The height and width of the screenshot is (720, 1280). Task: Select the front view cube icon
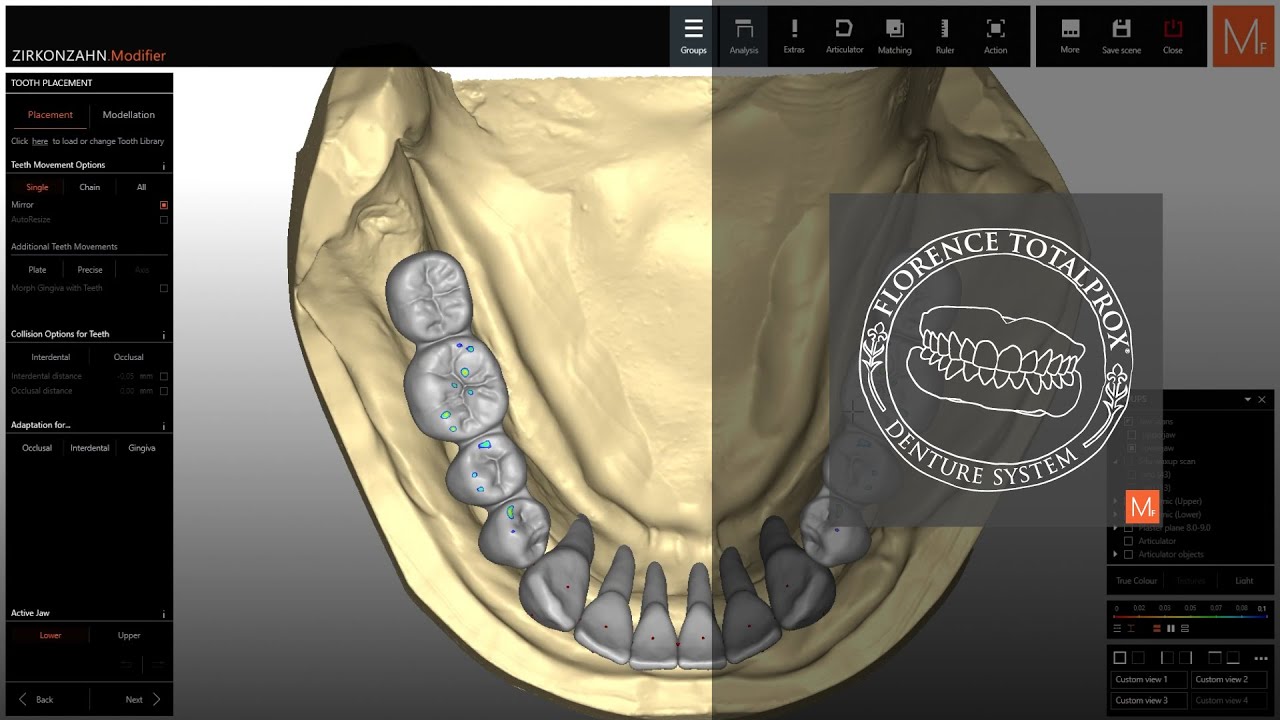1120,657
